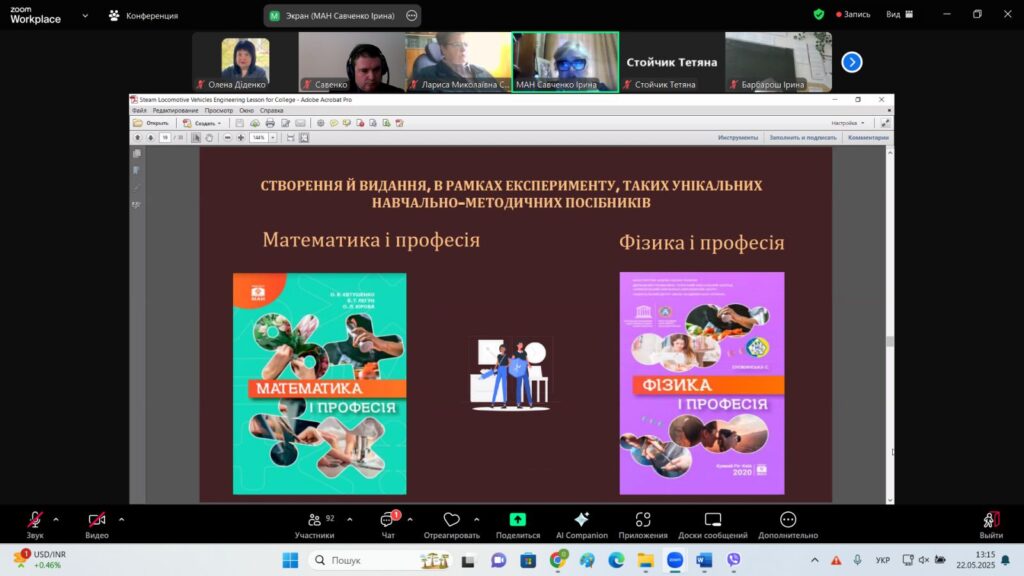Image resolution: width=1024 pixels, height=576 pixels.
Task: Open Acrobat bookmarks sidebar icon
Action: coord(136,170)
